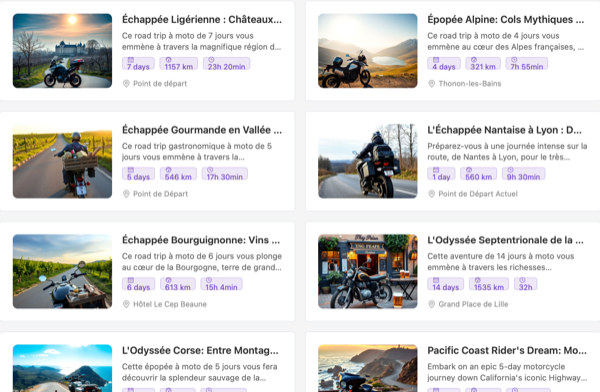Click the clock icon in 9h 30min badge
The image size is (600, 392).
pos(510,170)
